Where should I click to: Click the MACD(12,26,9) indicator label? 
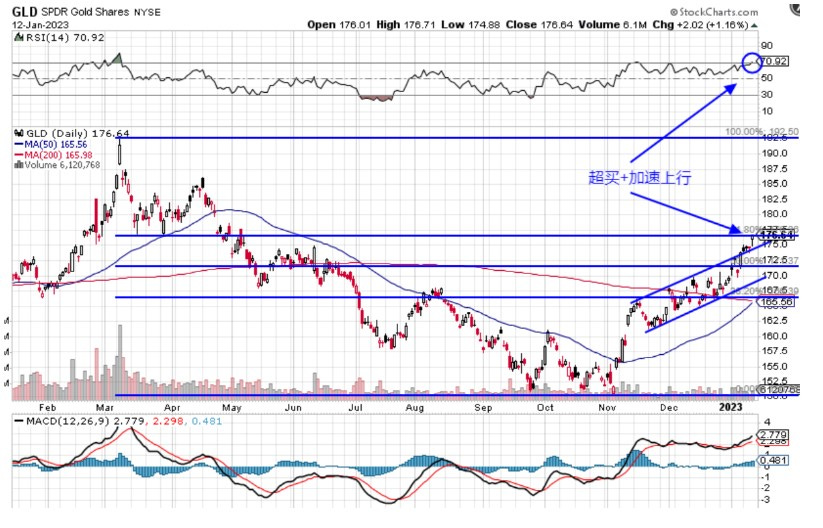(x=67, y=421)
